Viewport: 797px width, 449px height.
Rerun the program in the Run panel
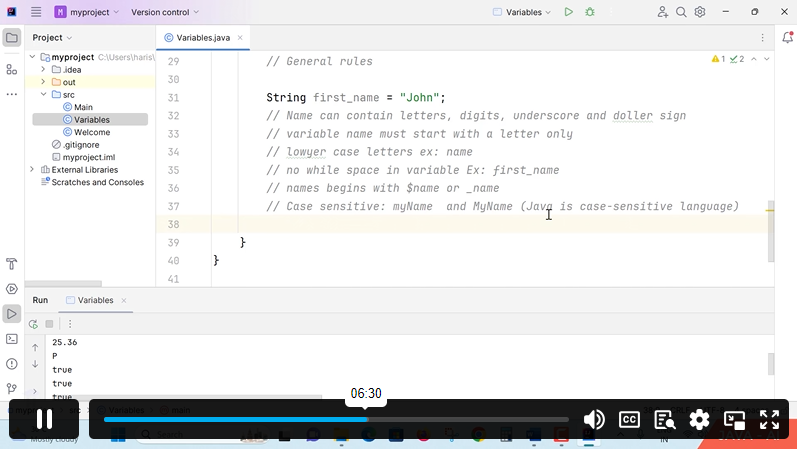tap(33, 324)
